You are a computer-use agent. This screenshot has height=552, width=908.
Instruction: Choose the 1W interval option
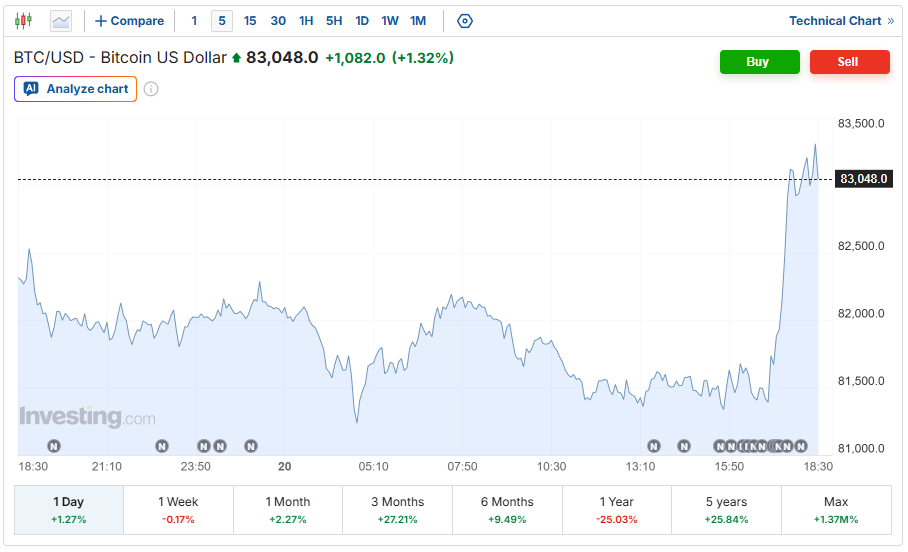coord(390,21)
